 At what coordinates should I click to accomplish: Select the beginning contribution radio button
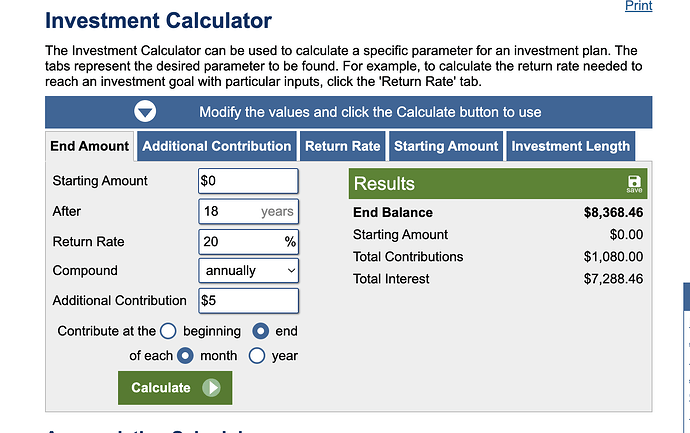pos(168,331)
